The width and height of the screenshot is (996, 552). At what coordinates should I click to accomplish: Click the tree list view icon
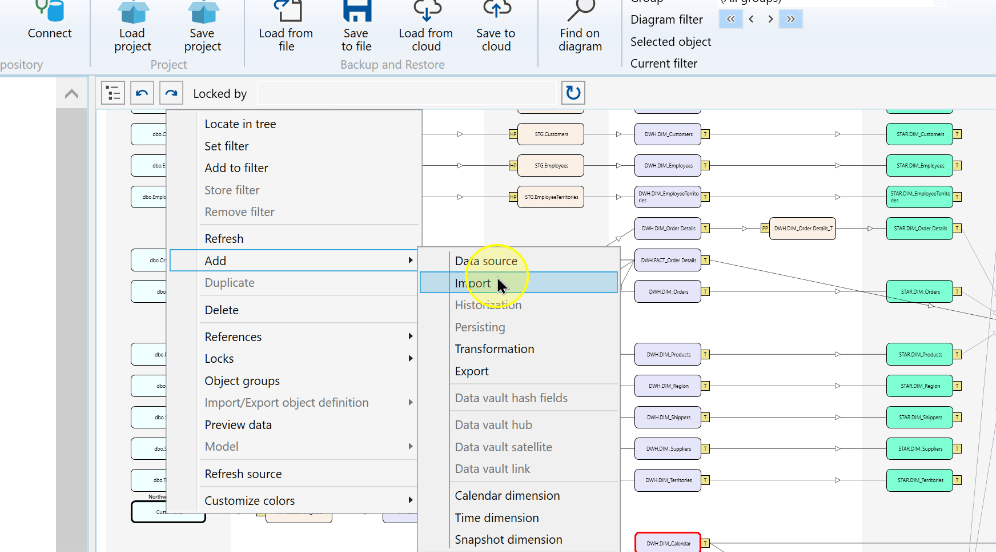pos(113,93)
